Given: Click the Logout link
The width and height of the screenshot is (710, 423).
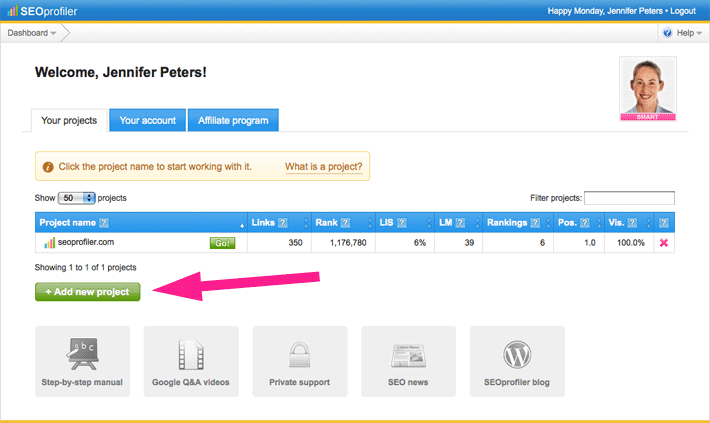Looking at the screenshot, I should pos(682,10).
